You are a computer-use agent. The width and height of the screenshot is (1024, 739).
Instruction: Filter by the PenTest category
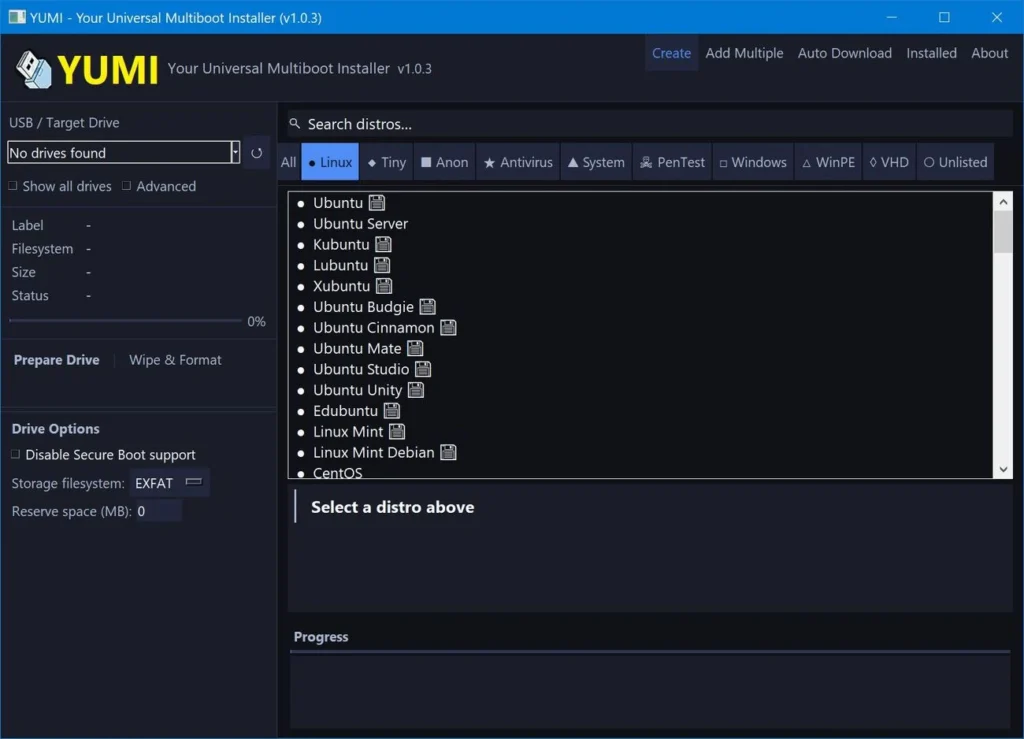point(672,162)
